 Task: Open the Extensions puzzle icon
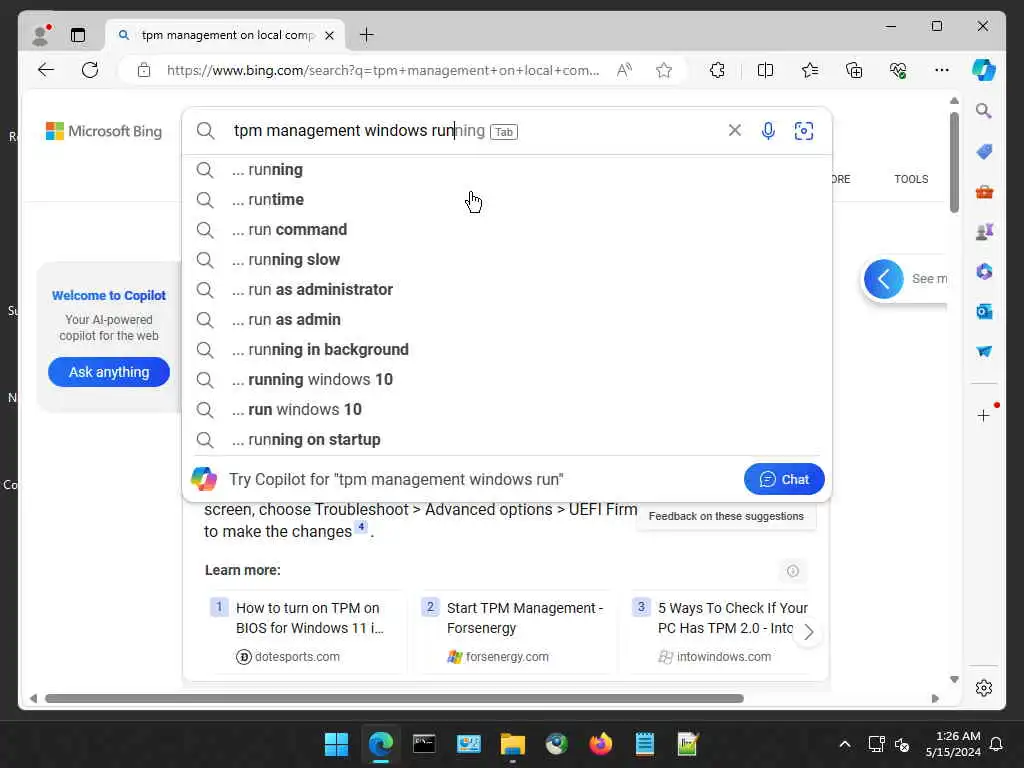tap(717, 70)
